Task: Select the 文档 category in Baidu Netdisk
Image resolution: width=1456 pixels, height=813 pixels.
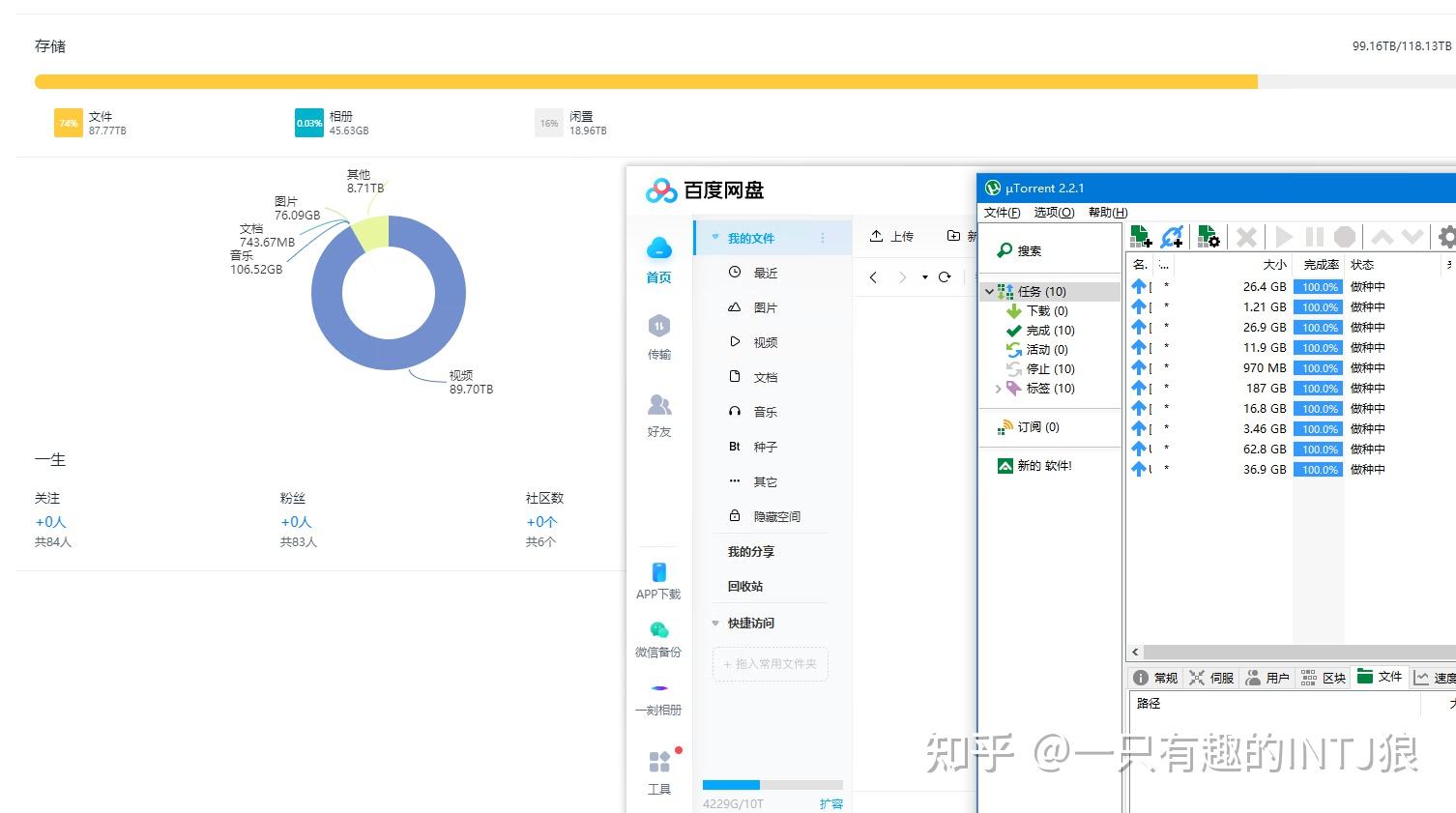Action: (765, 377)
